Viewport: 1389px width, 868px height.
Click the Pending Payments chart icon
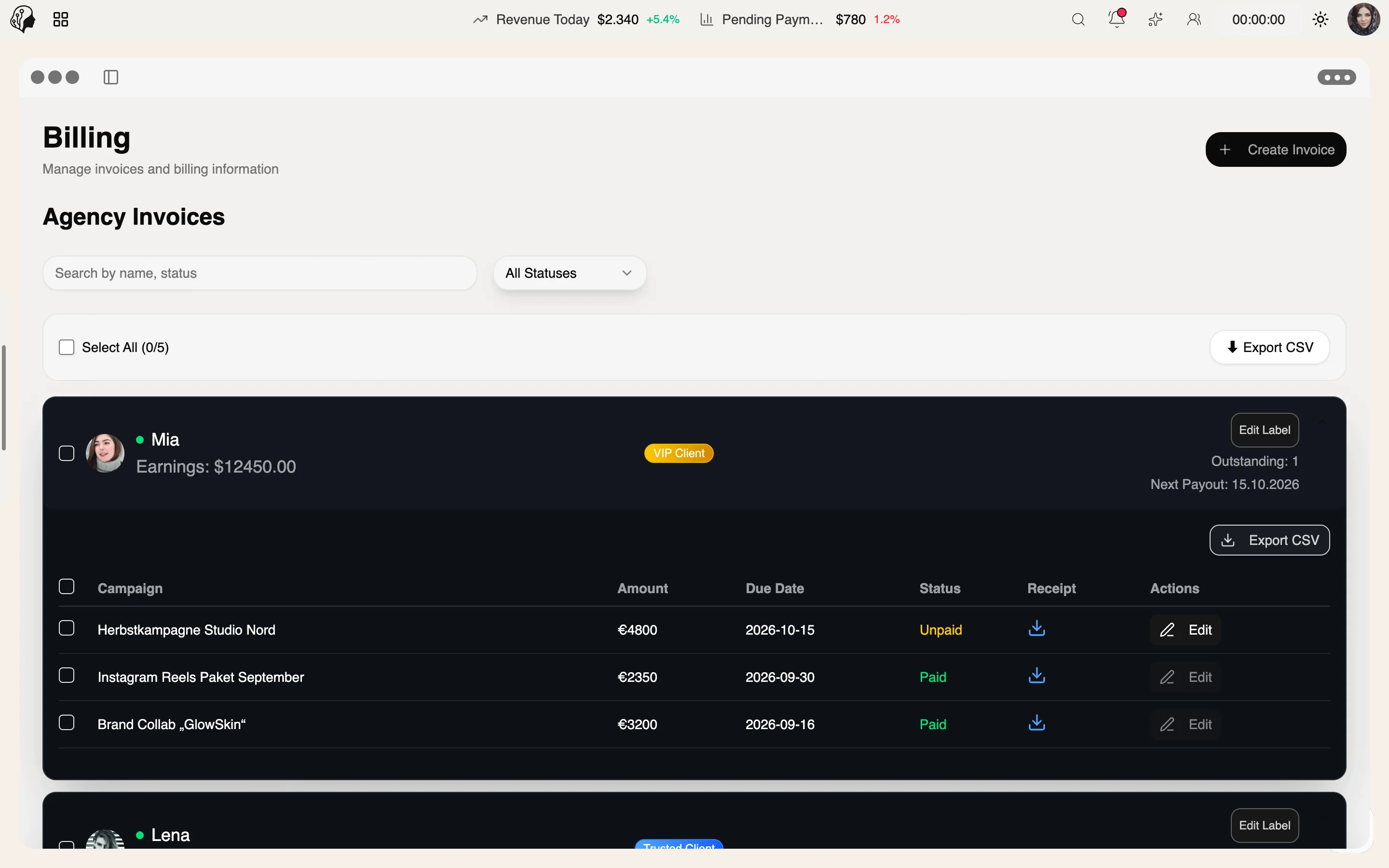tap(707, 19)
